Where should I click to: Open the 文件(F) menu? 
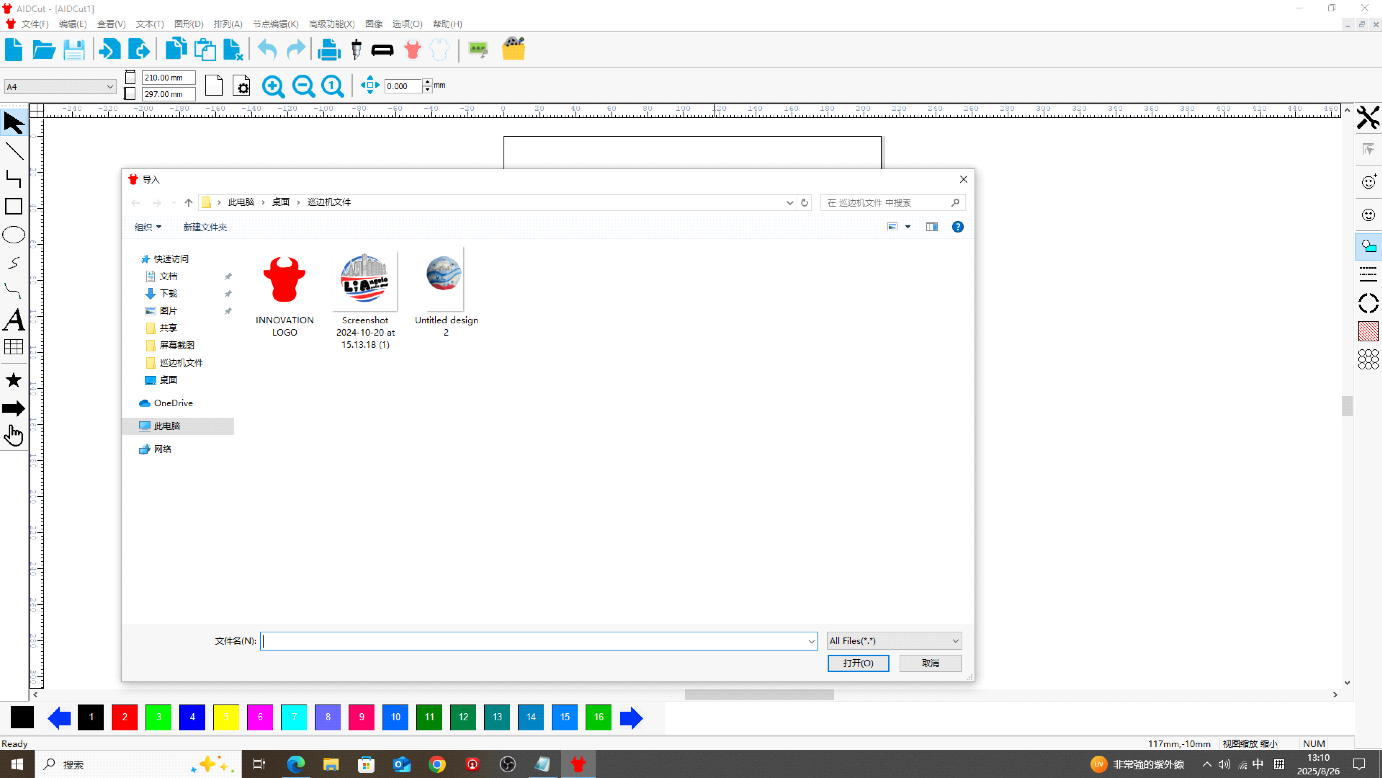pos(35,24)
